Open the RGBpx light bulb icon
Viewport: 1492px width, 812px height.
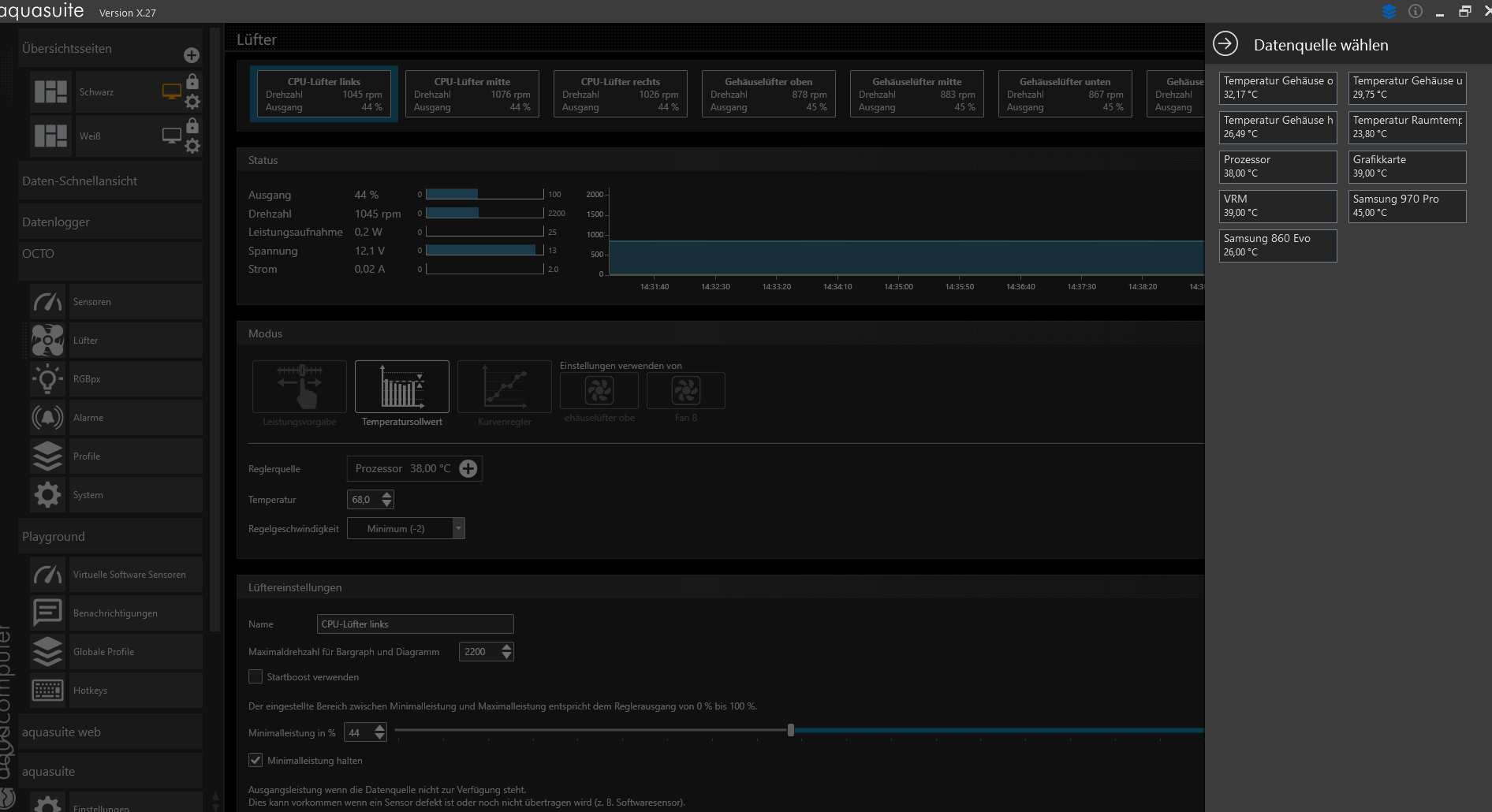point(47,379)
